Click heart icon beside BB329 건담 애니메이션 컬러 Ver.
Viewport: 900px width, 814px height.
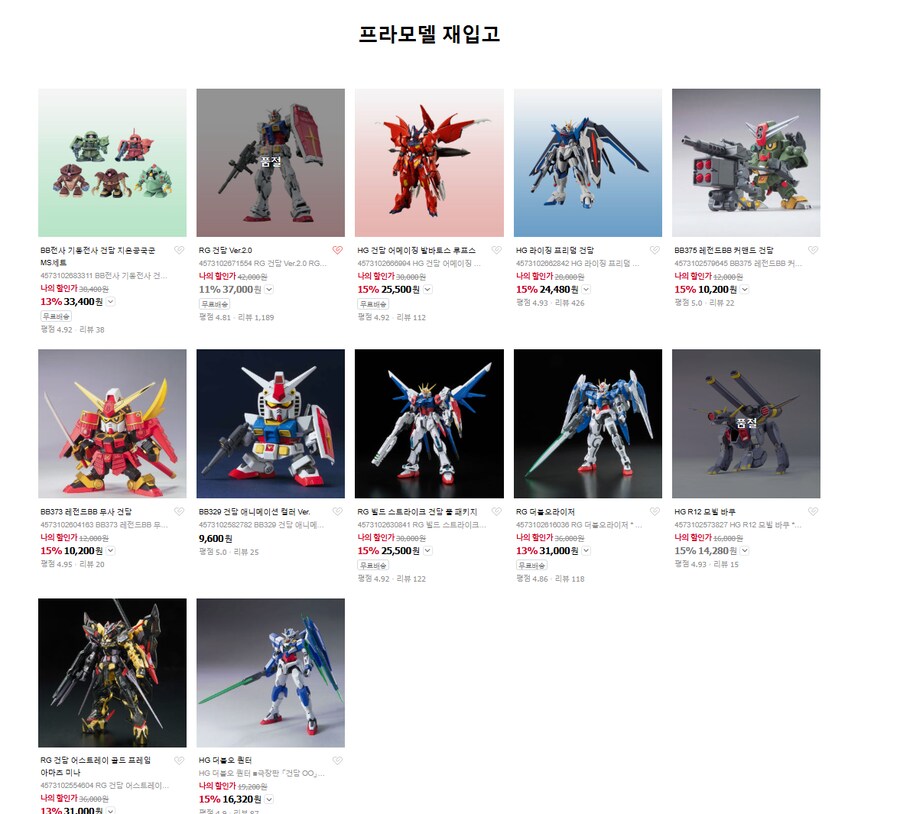click(x=338, y=511)
